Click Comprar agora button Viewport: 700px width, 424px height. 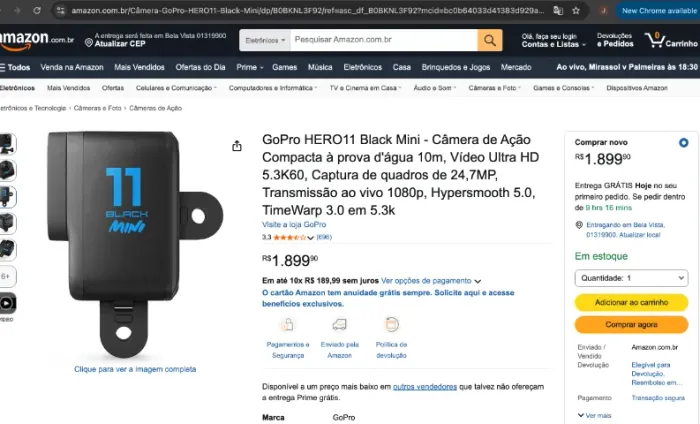click(x=631, y=324)
